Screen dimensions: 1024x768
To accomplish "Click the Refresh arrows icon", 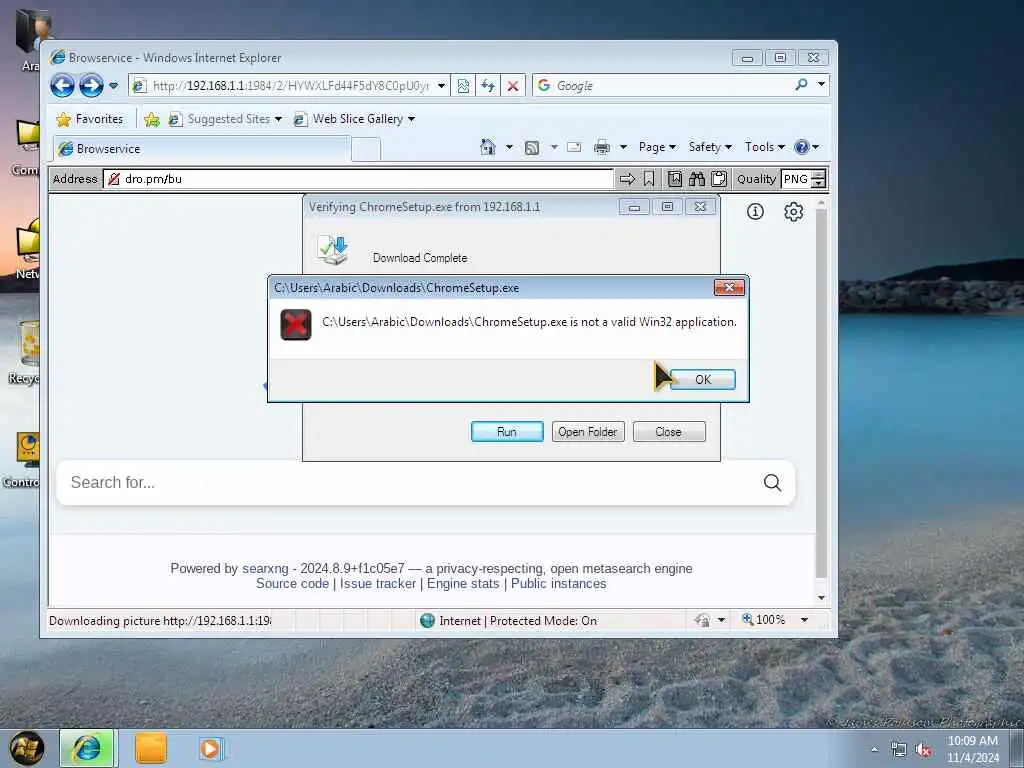I will 488,86.
